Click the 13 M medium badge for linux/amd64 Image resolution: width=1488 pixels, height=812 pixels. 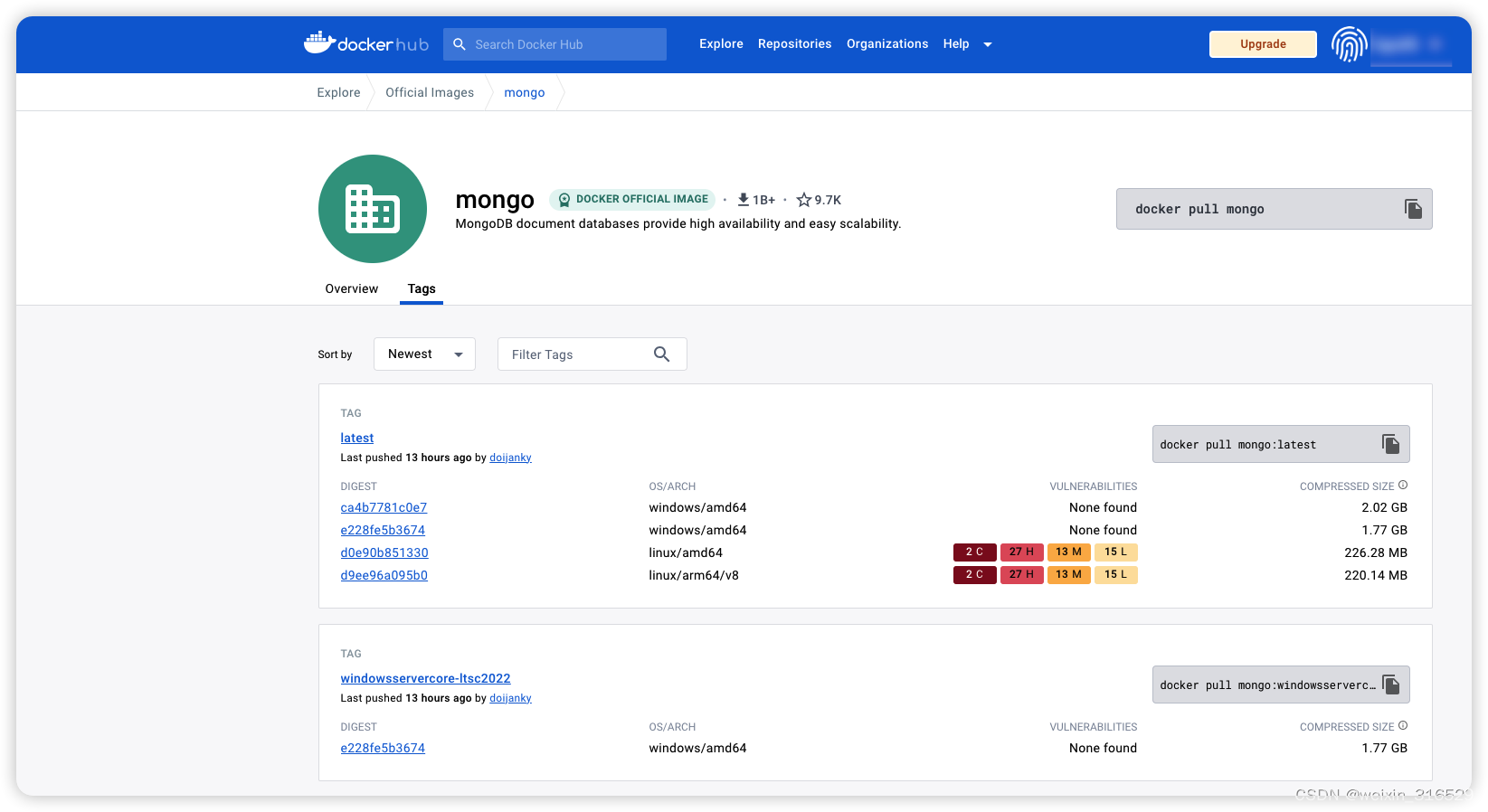(x=1068, y=552)
